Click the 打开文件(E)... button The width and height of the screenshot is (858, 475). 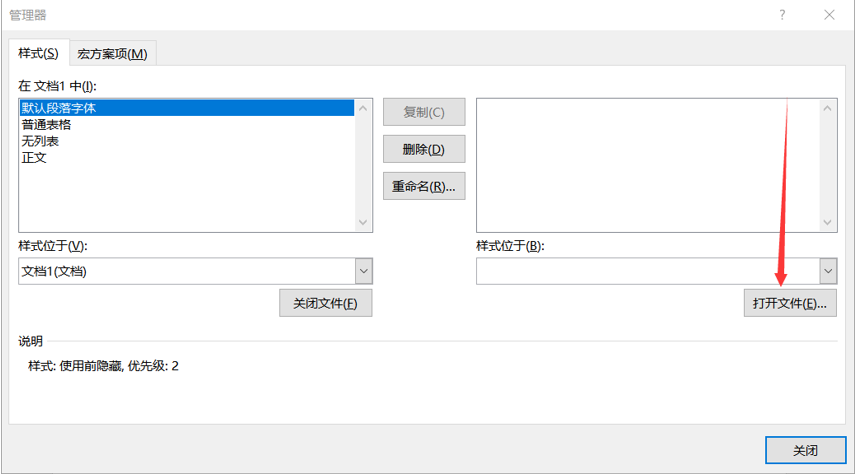790,303
